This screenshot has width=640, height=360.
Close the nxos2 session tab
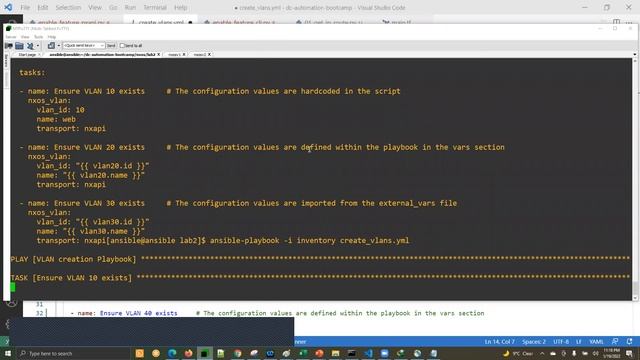[x=209, y=54]
